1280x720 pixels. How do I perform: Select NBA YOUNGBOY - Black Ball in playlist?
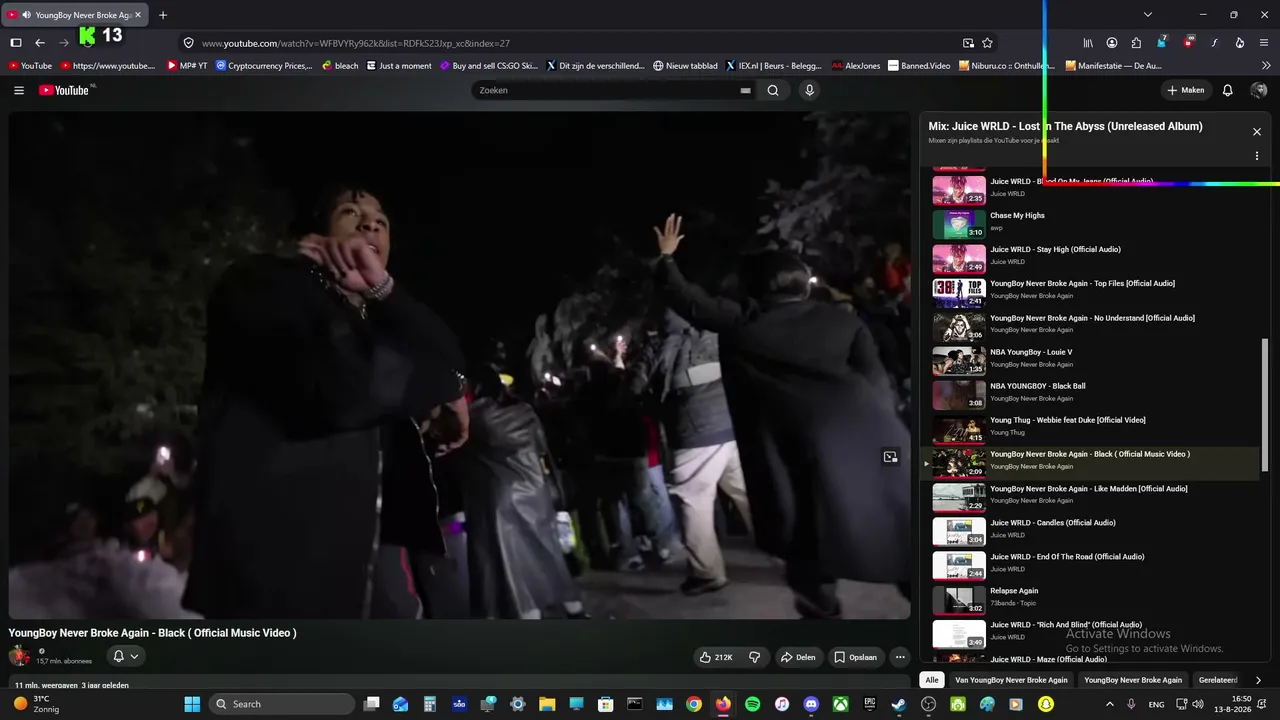tap(1090, 394)
